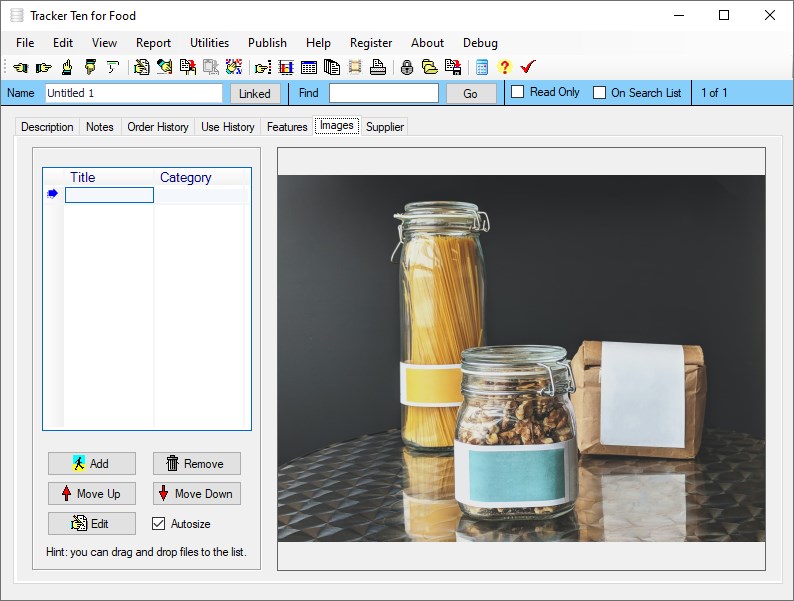Click the left-pointing hand previous record icon
The width and height of the screenshot is (794, 601).
click(21, 67)
